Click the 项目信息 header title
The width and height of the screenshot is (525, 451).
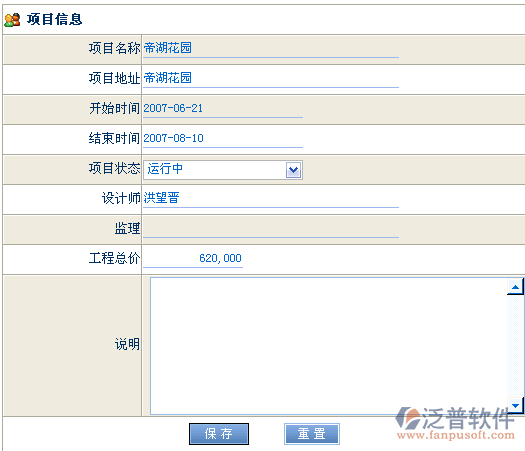[55, 19]
